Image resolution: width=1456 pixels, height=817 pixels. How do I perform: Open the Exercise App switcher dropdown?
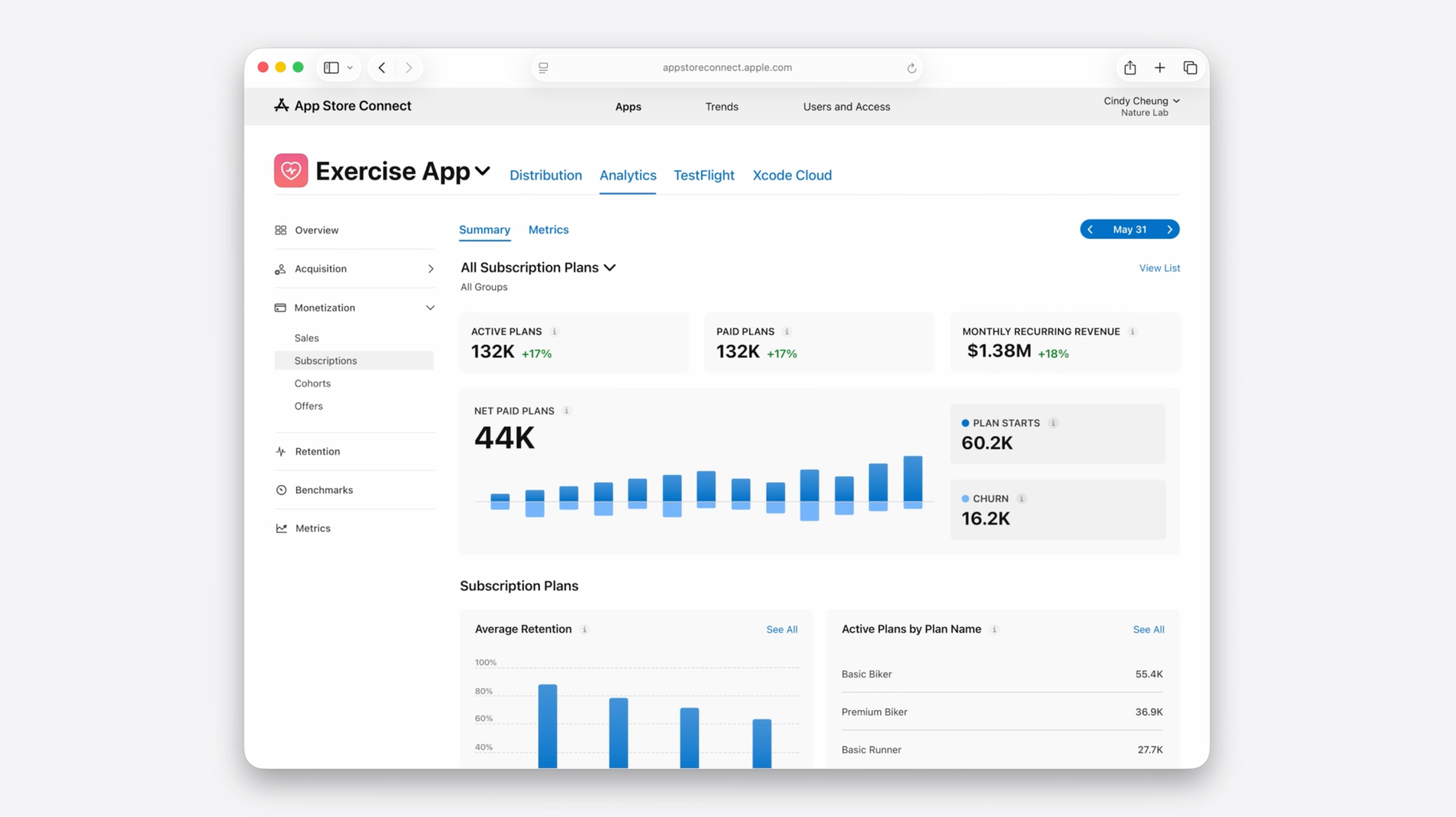coord(482,171)
